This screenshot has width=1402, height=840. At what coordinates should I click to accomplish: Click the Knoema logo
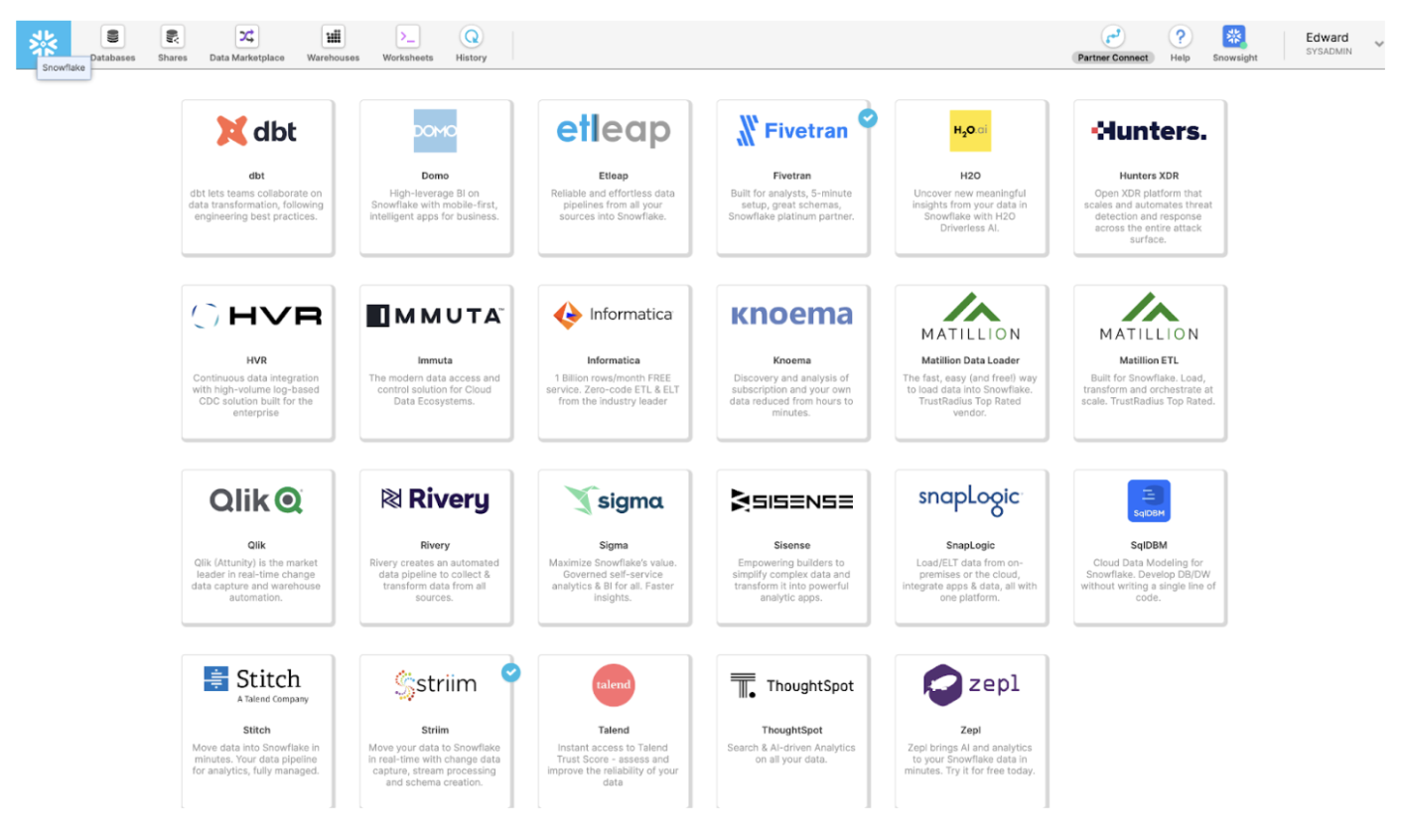tap(792, 315)
